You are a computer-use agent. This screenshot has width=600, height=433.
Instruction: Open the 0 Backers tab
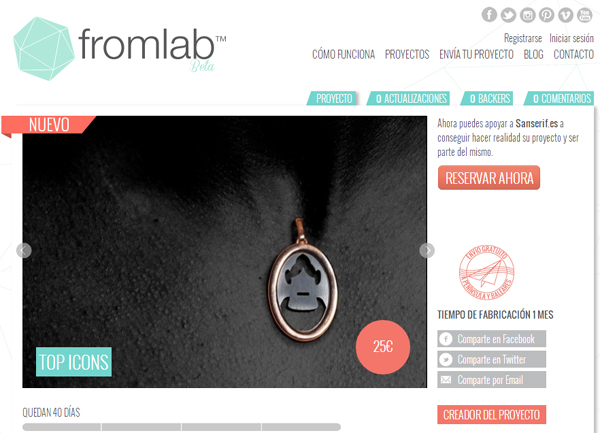(x=487, y=98)
